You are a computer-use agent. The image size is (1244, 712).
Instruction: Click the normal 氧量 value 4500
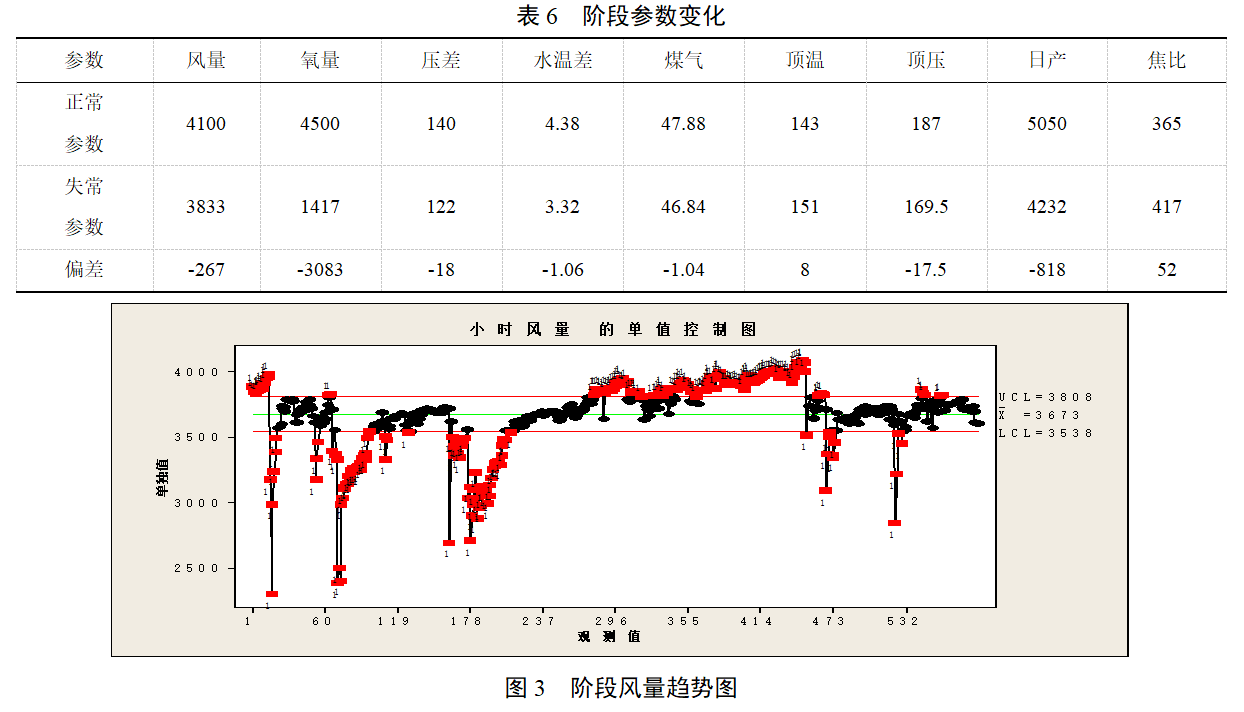pyautogui.click(x=320, y=124)
